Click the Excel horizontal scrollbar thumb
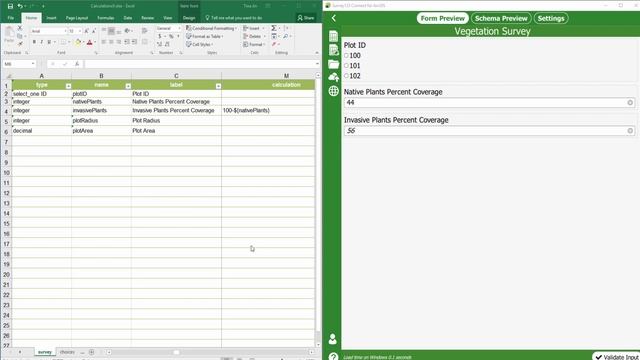640x360 pixels. tap(176, 352)
